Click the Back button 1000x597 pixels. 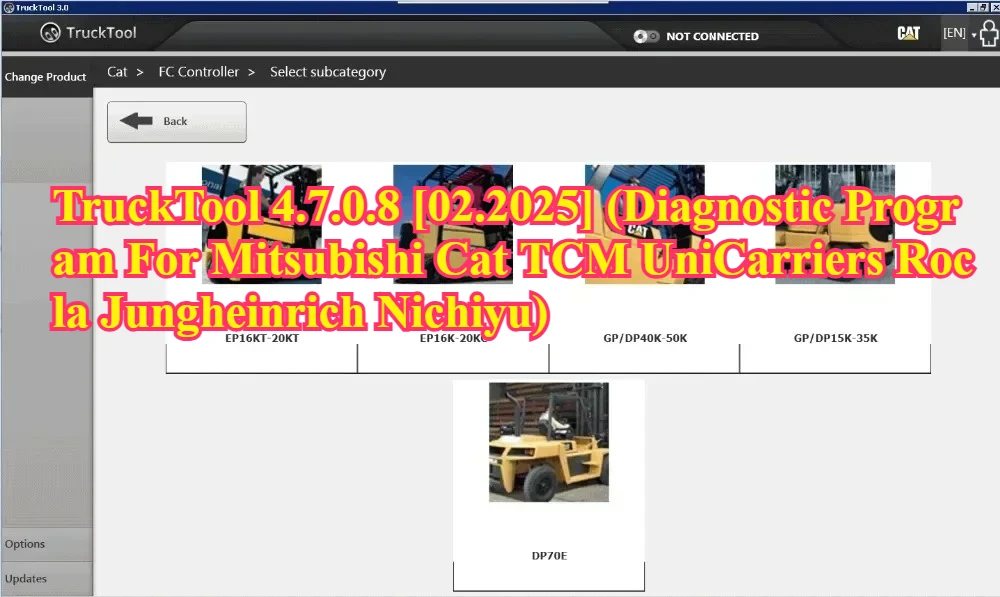[x=177, y=122]
